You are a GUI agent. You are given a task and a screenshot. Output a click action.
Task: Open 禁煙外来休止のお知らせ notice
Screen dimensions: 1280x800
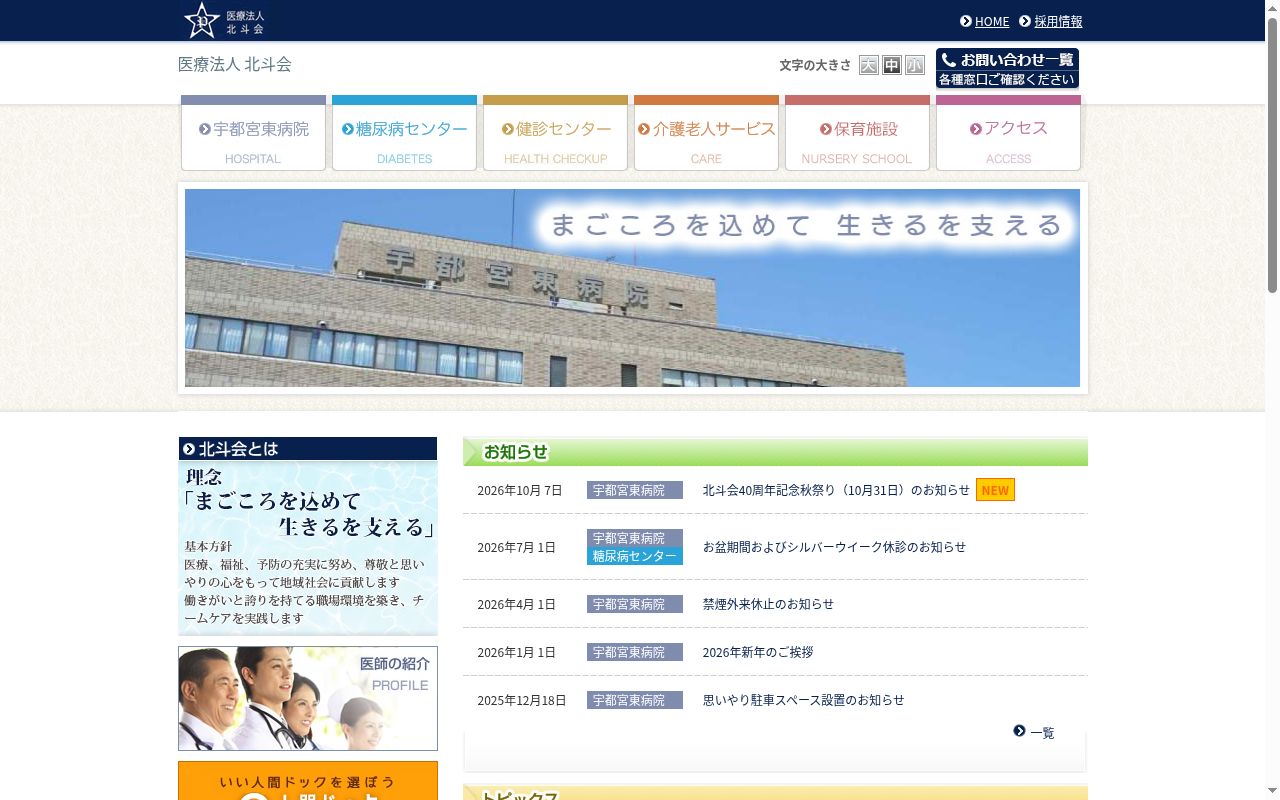(x=768, y=604)
